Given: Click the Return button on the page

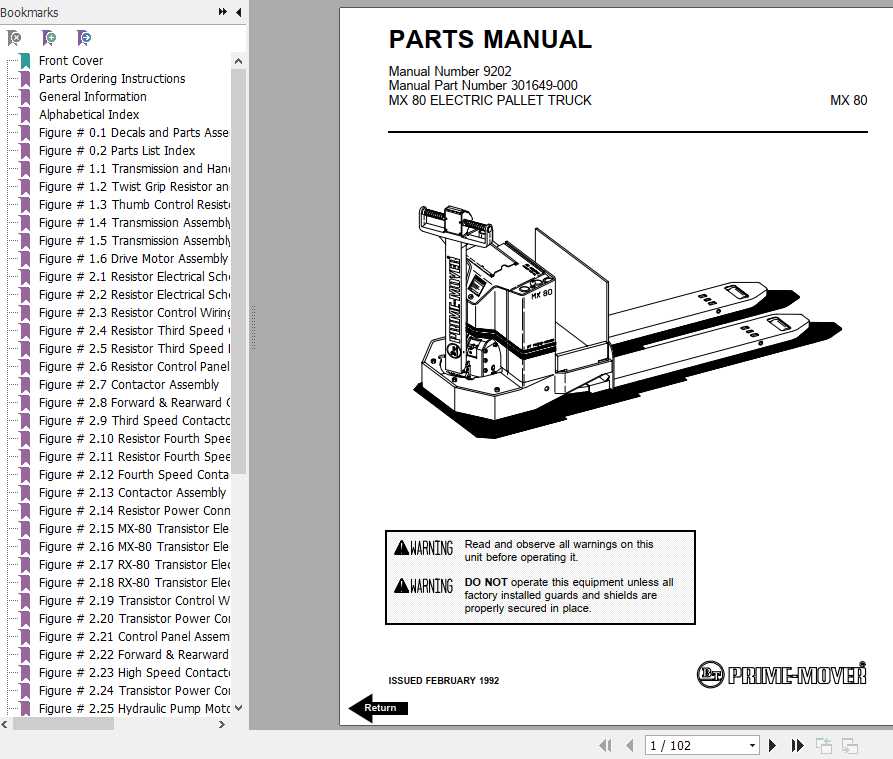Looking at the screenshot, I should click(378, 708).
